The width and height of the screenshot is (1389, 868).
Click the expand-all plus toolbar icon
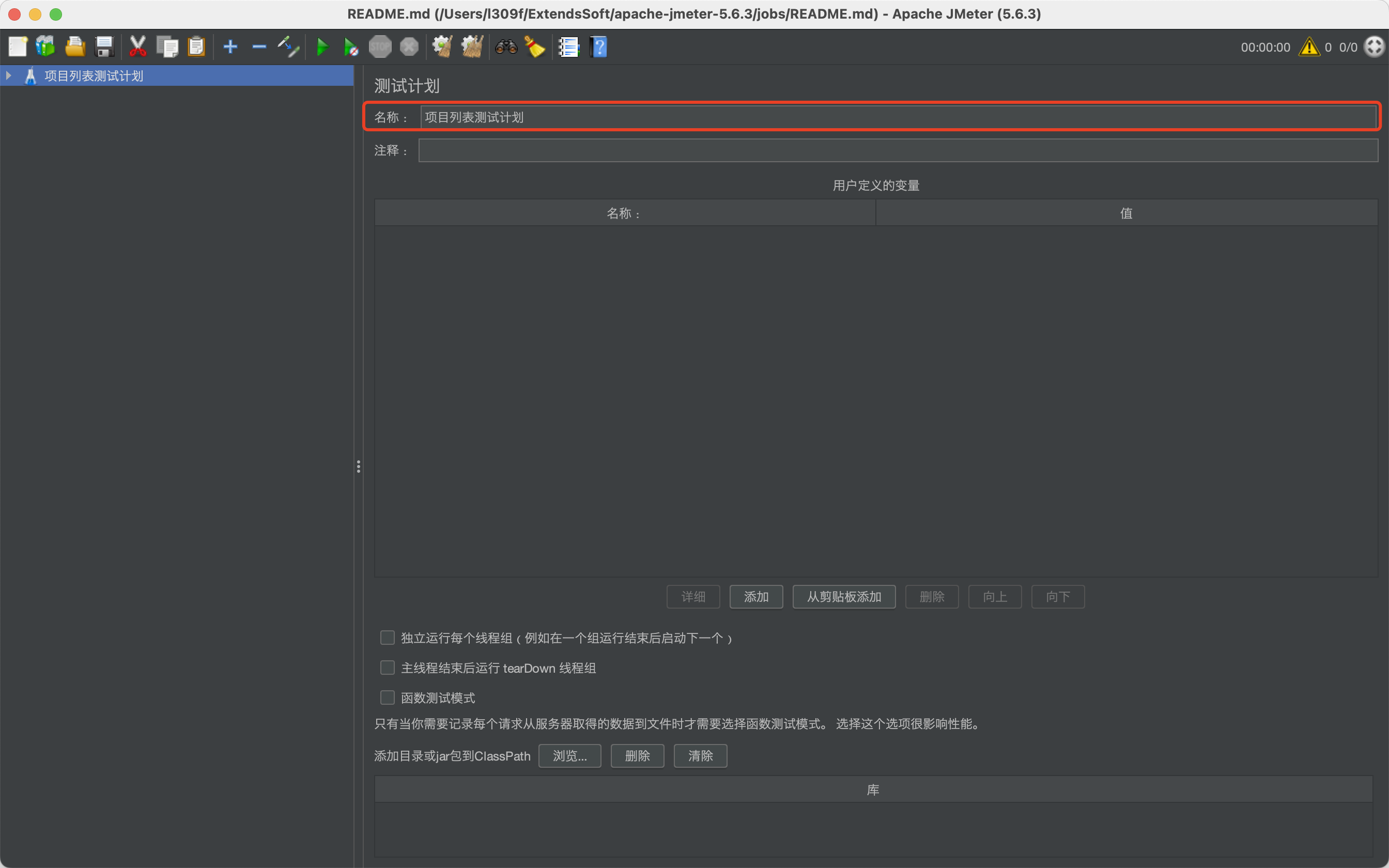point(230,47)
